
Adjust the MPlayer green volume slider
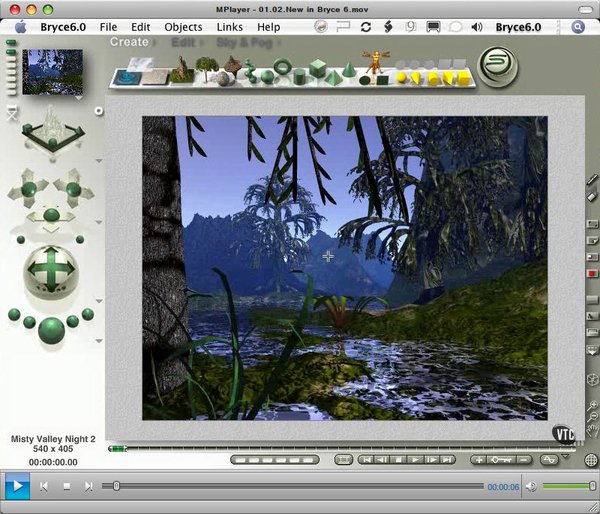(569, 486)
